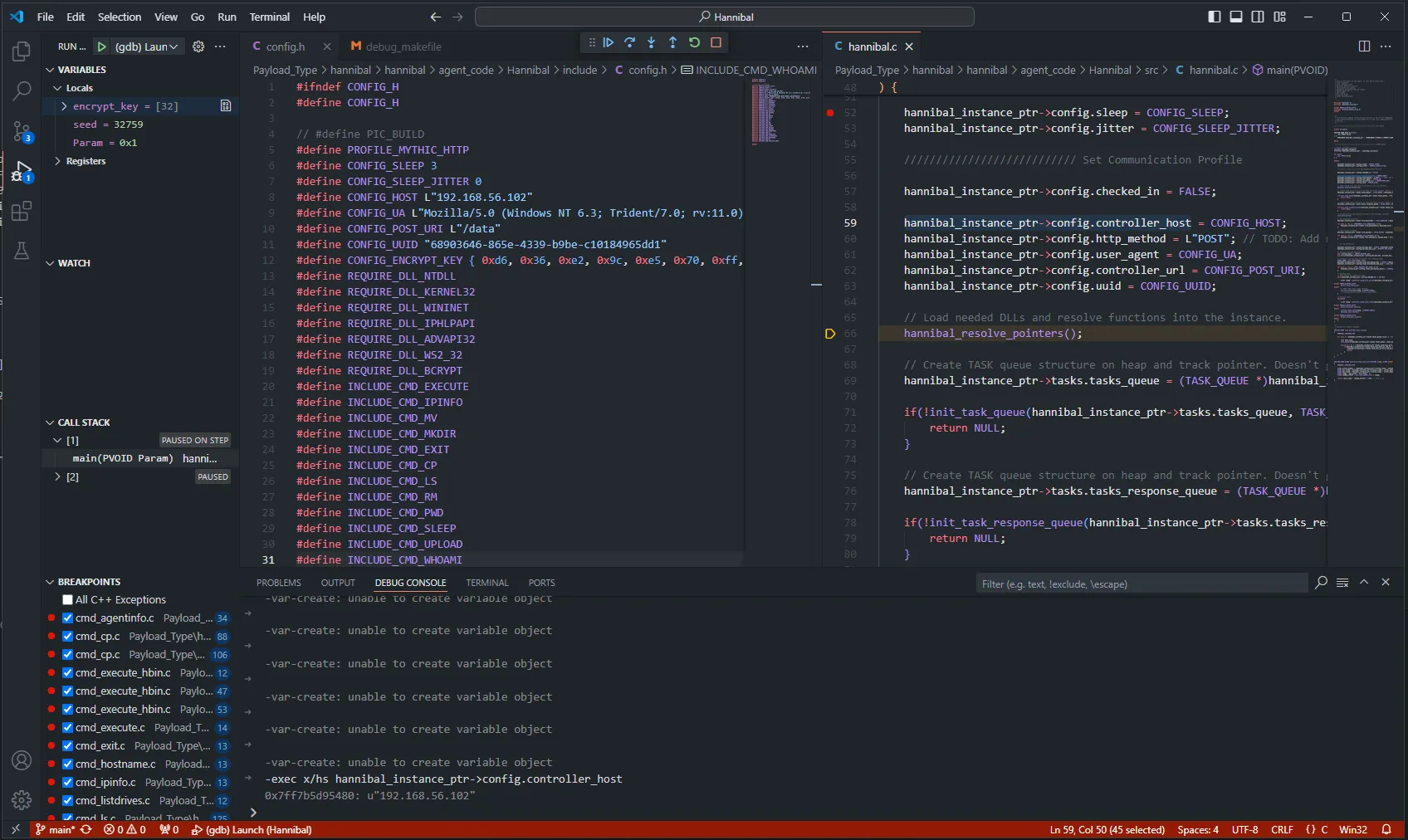The image size is (1408, 840).
Task: Click the debug Continue button
Action: [x=609, y=42]
